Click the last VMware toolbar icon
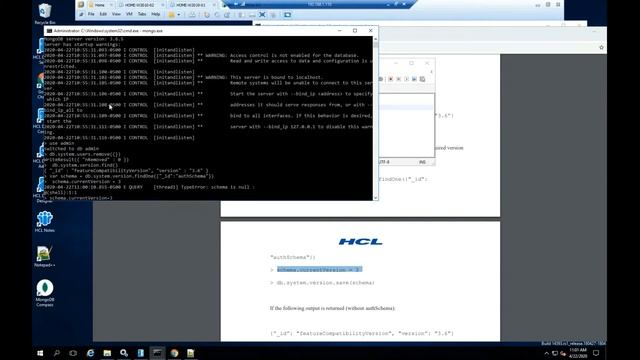Viewport: 640px width, 360px height. click(x=287, y=15)
